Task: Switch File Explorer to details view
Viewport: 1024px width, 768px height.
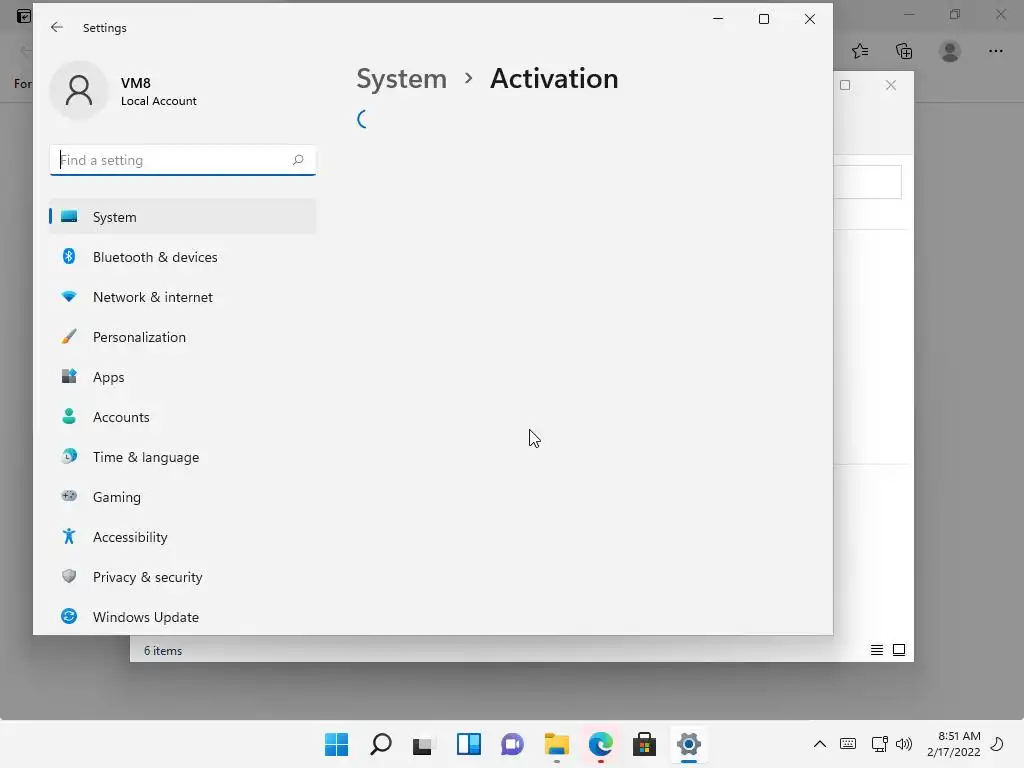Action: click(876, 650)
